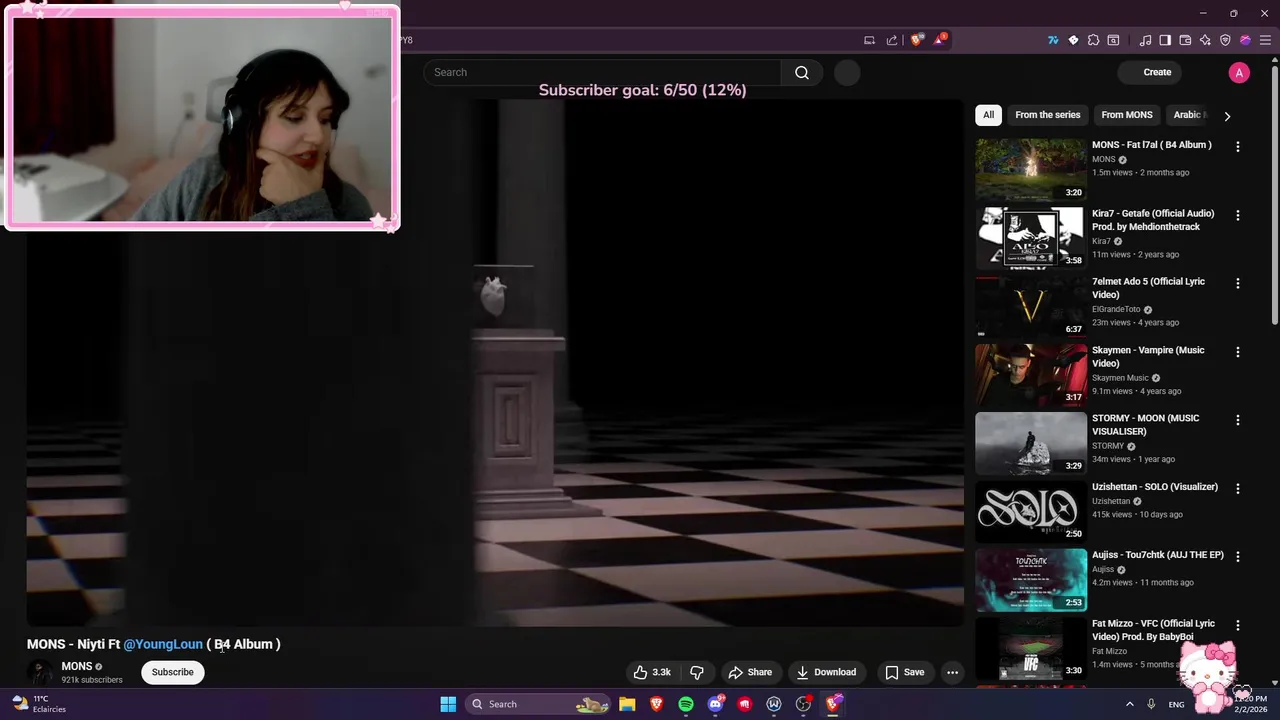Screen dimensions: 1280x720
Task: Open the MONS channel avatar
Action: coord(40,672)
